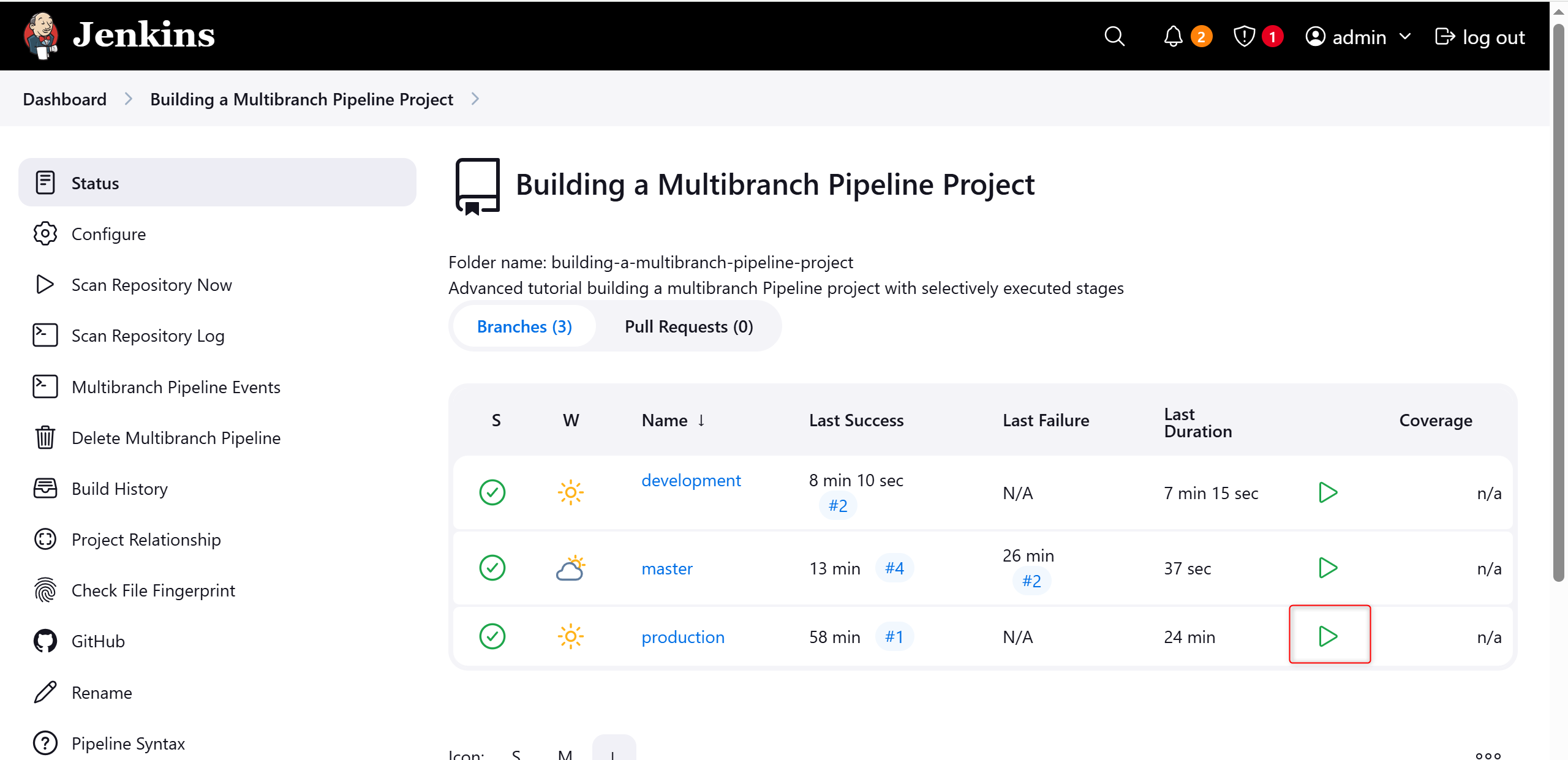
Task: Expand chevron after Dashboard breadcrumb
Action: 129,99
